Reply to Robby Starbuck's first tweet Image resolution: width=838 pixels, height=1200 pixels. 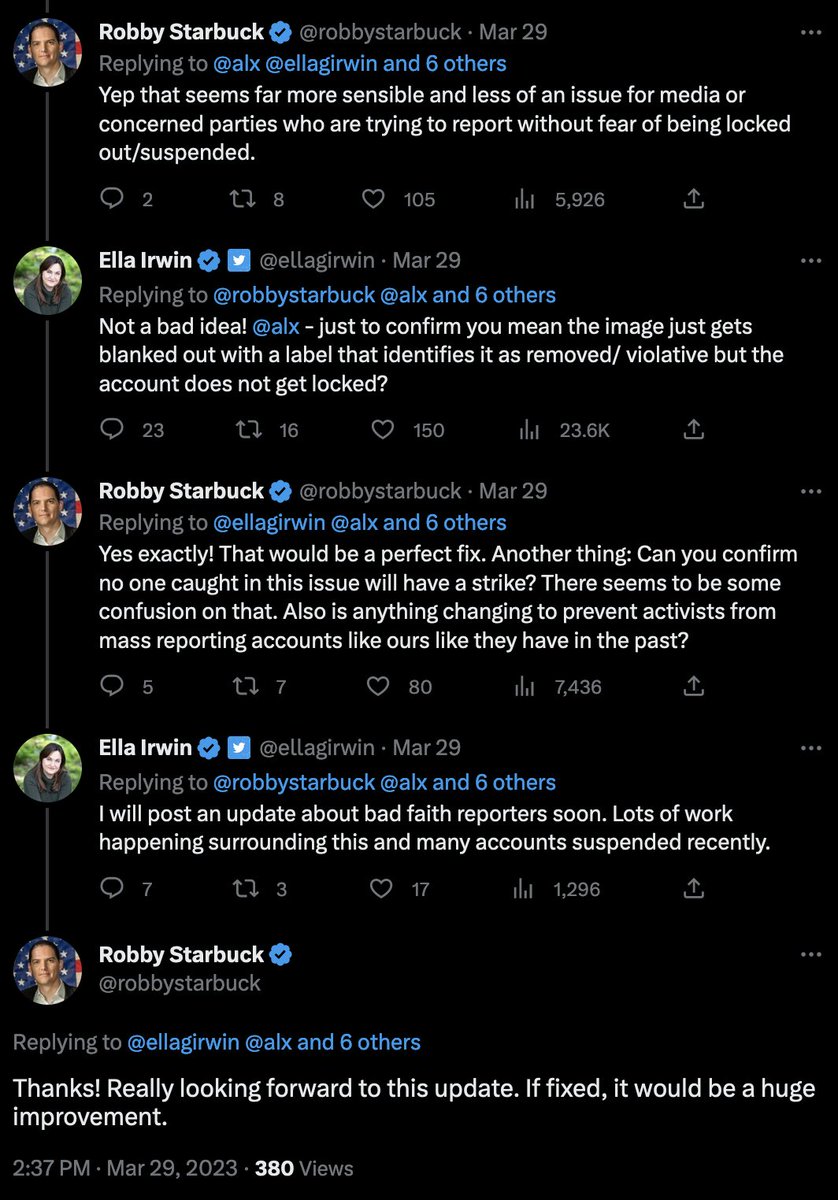(x=113, y=199)
